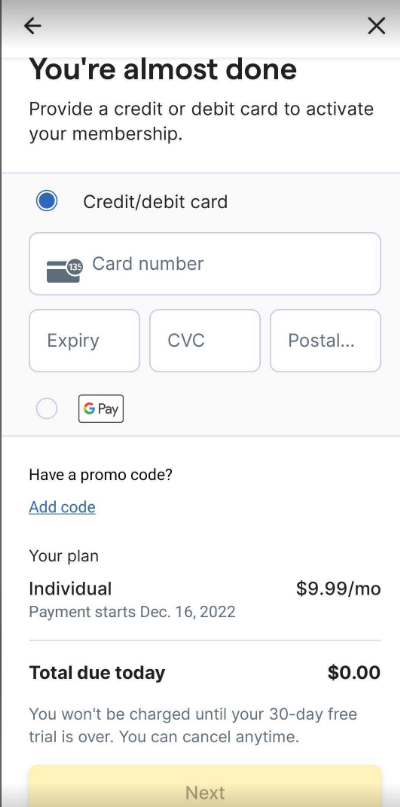This screenshot has height=807, width=400.
Task: Click the Total due today label
Action: [97, 673]
